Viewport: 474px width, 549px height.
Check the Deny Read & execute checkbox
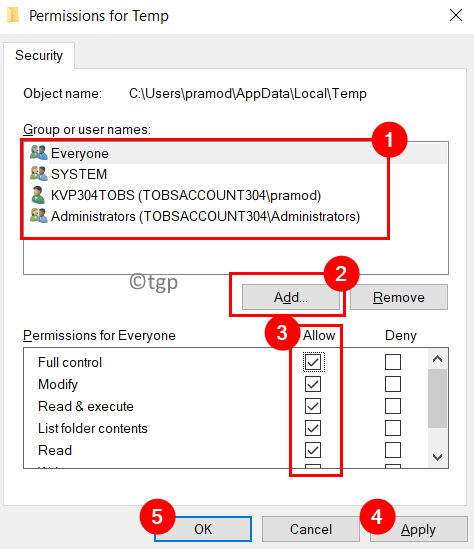pyautogui.click(x=393, y=406)
